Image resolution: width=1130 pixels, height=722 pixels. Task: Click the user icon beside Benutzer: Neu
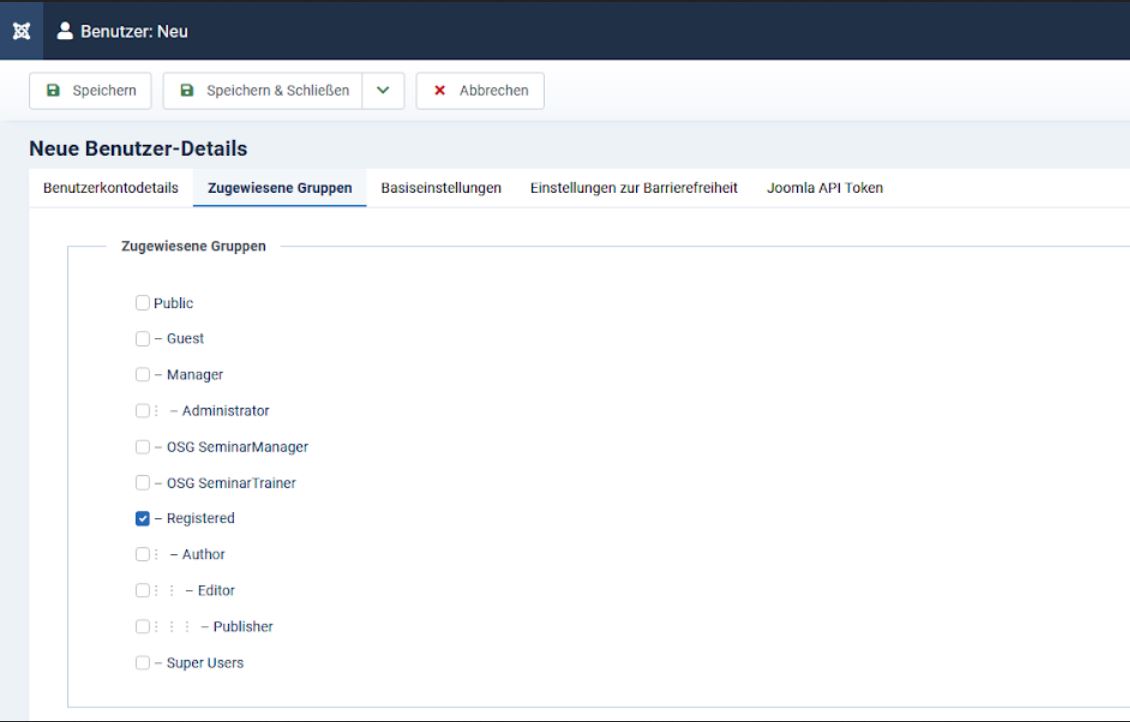click(65, 31)
